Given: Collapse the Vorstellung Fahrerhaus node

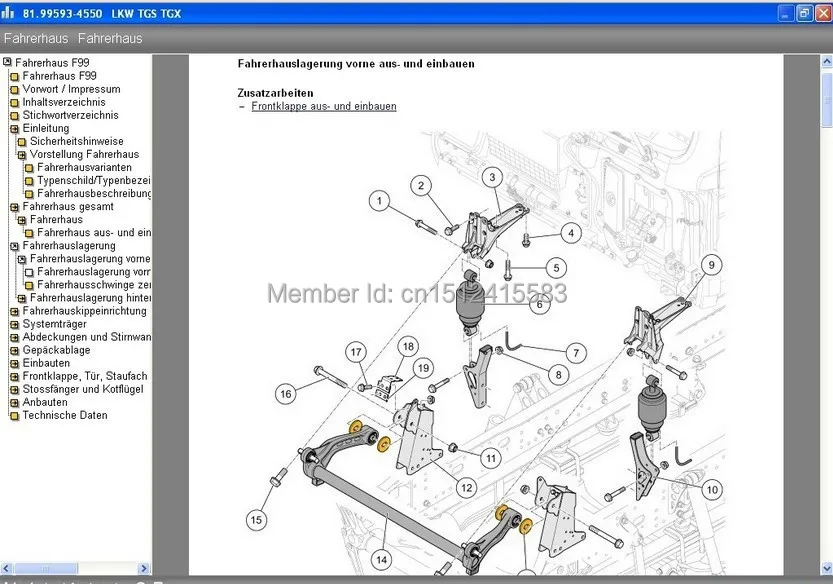Looking at the screenshot, I should (x=22, y=155).
